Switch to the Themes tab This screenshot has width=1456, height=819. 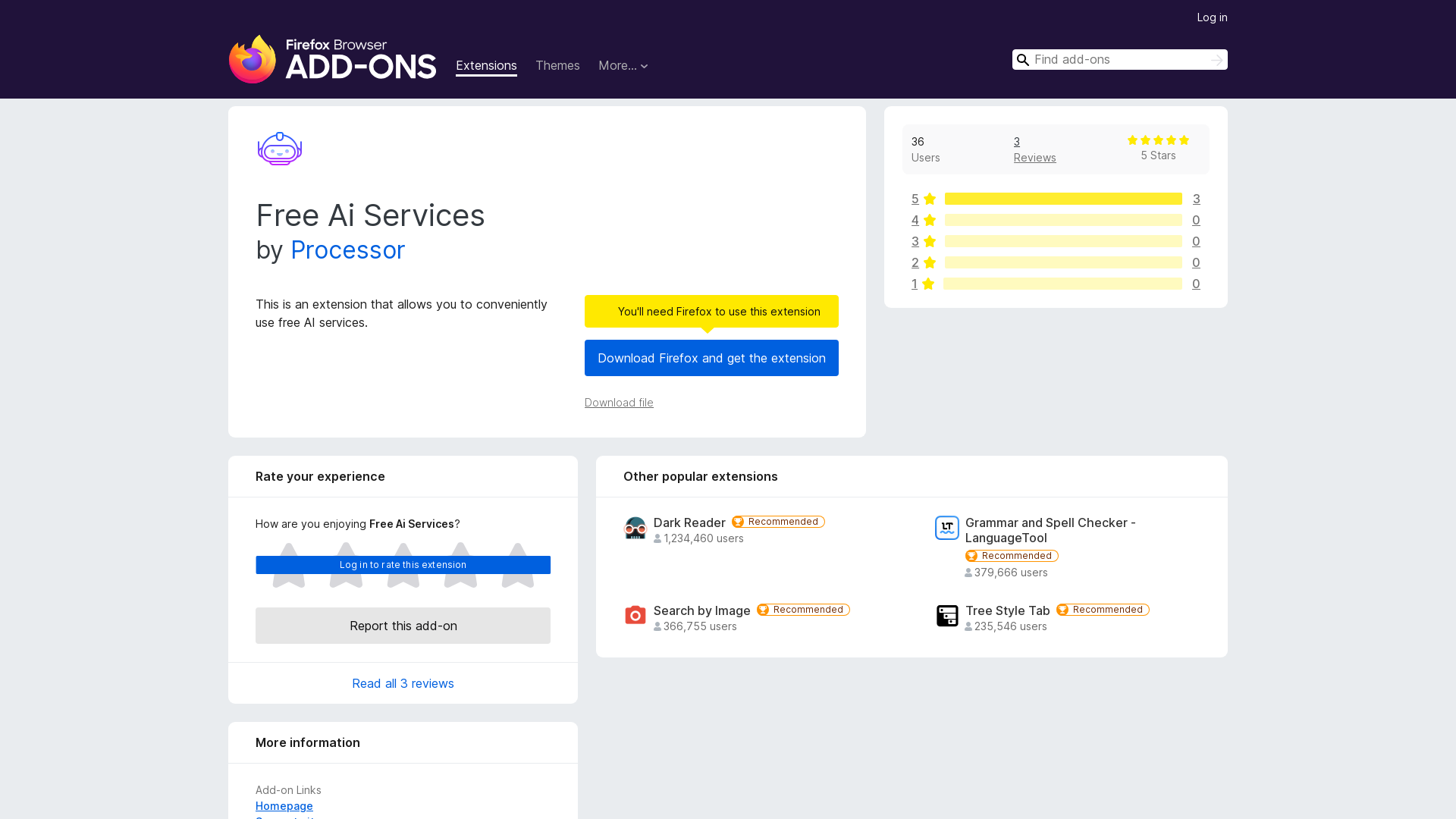(x=557, y=66)
